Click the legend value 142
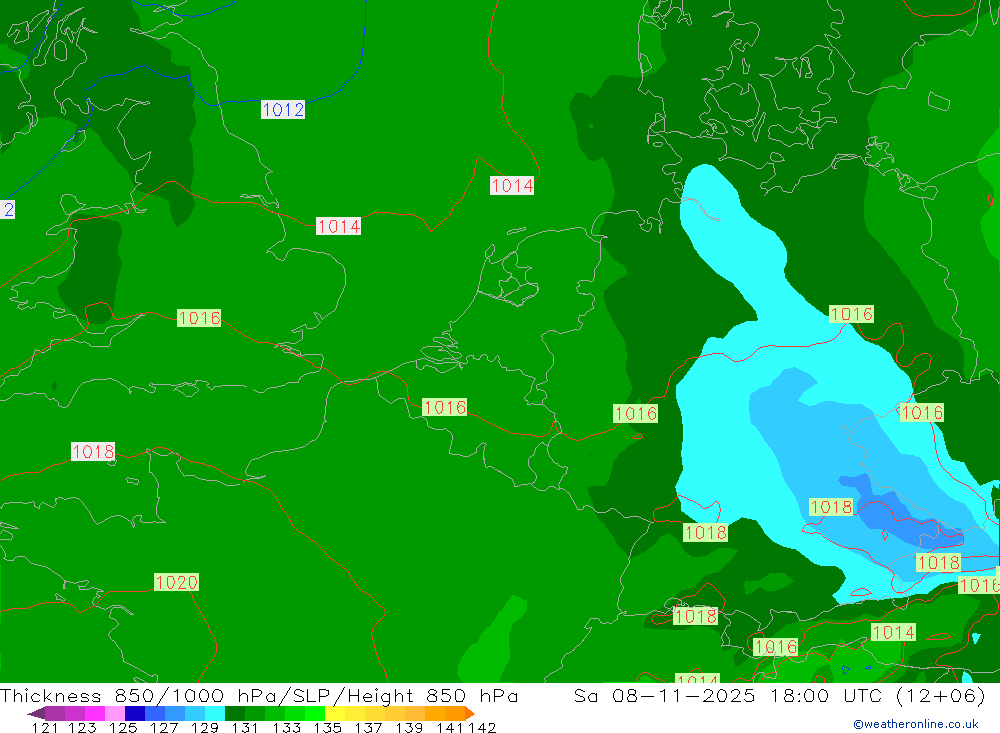This screenshot has width=1000, height=733. pos(482,727)
